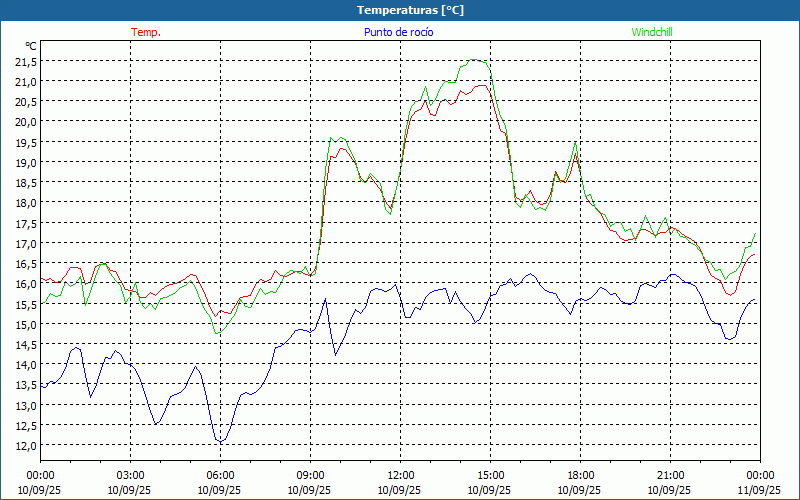Choose the 21:00 time axis label
The width and height of the screenshot is (800, 500).
pos(670,475)
